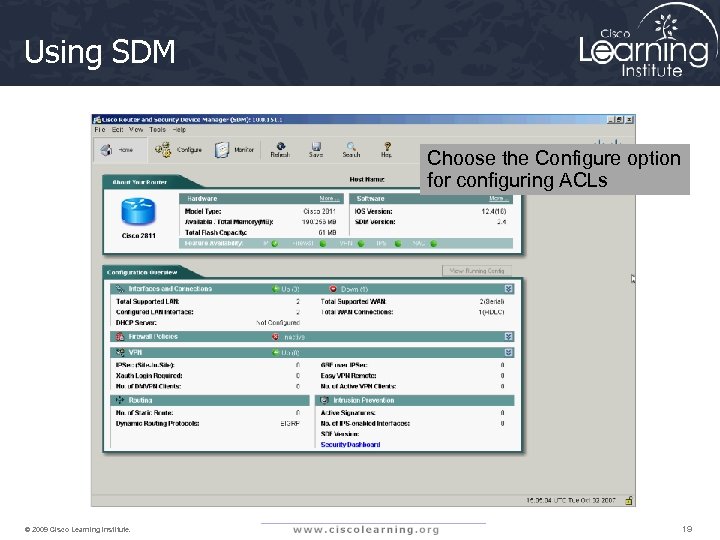Select the Total Flash Capacity label
This screenshot has height=540, width=720.
click(x=216, y=232)
